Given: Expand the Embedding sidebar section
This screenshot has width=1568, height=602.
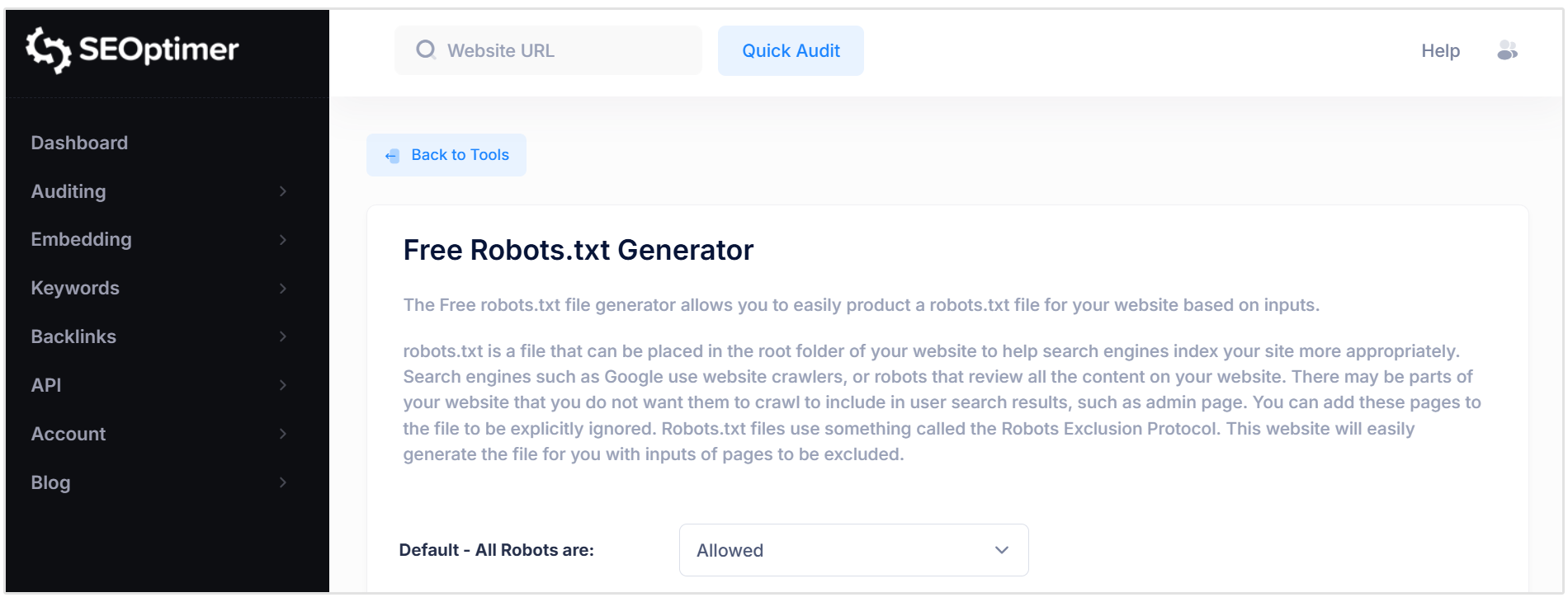Looking at the screenshot, I should (283, 240).
